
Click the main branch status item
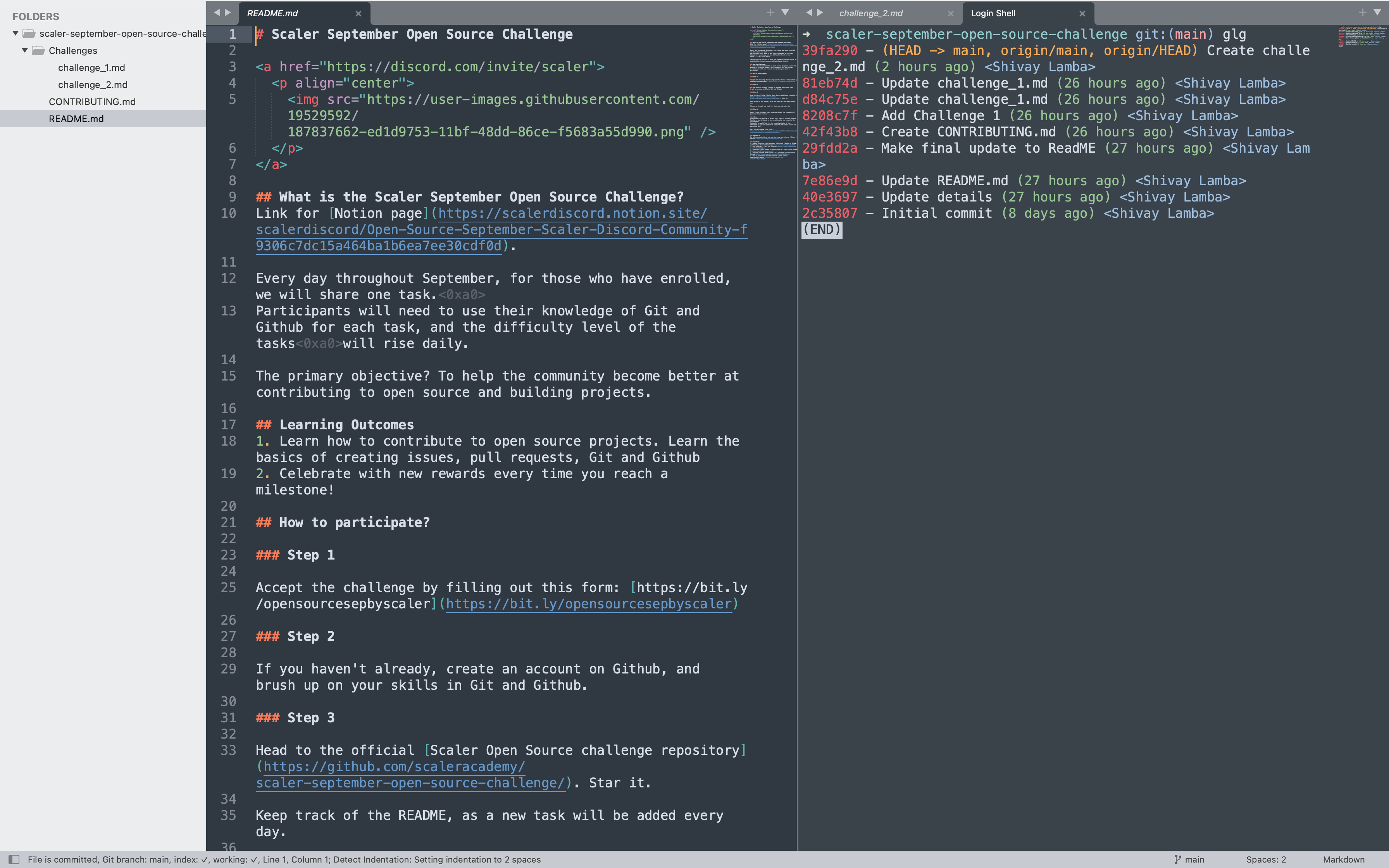pos(1189,859)
